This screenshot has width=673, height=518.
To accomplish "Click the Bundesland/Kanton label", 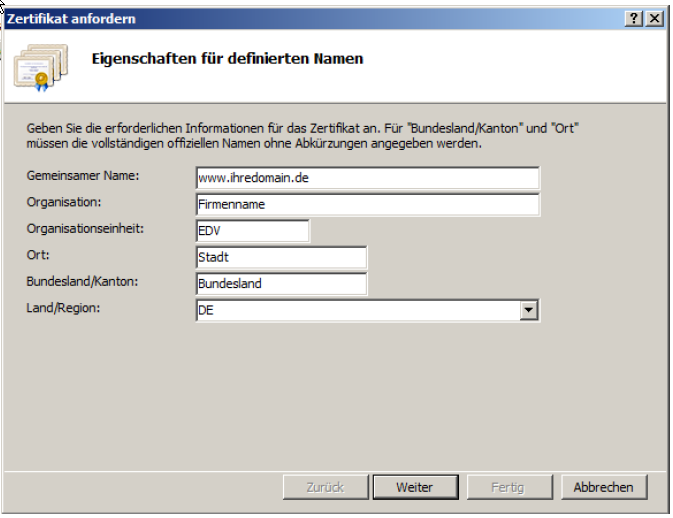I will [x=82, y=282].
